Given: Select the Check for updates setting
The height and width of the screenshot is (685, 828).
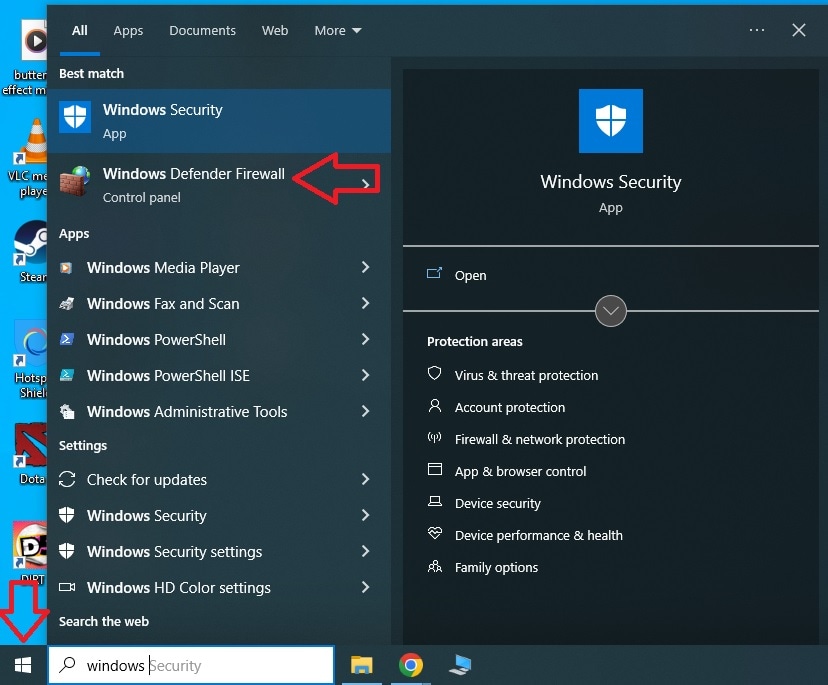Looking at the screenshot, I should click(x=219, y=480).
